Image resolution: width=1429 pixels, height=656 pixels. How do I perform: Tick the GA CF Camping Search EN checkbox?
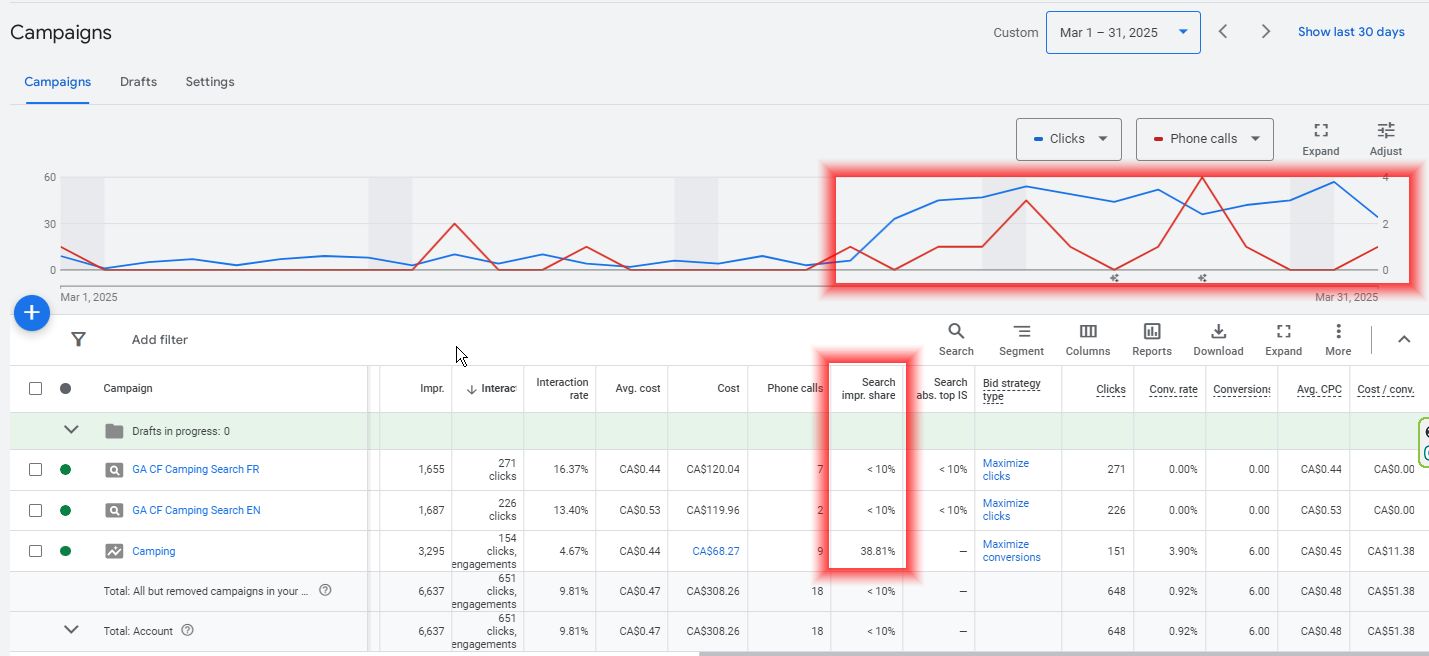35,510
